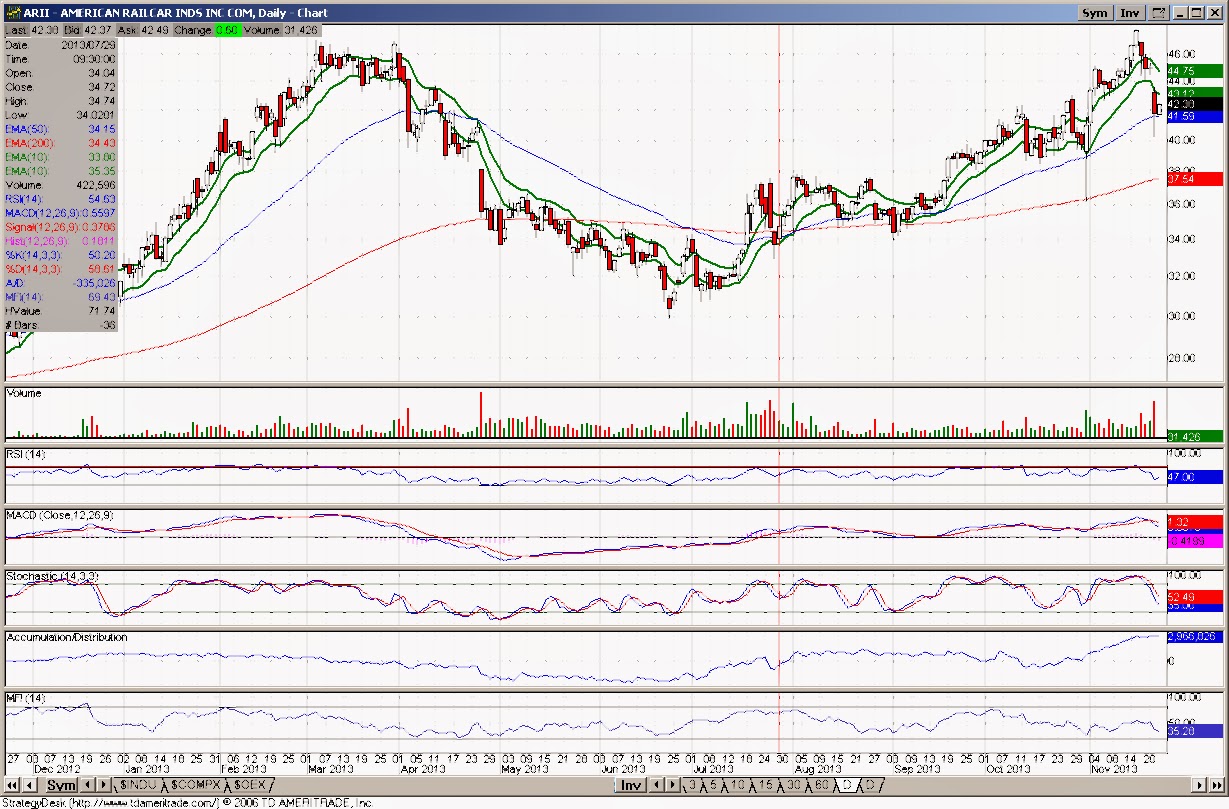Click the previous symbol arrow left of Sym

30,785
